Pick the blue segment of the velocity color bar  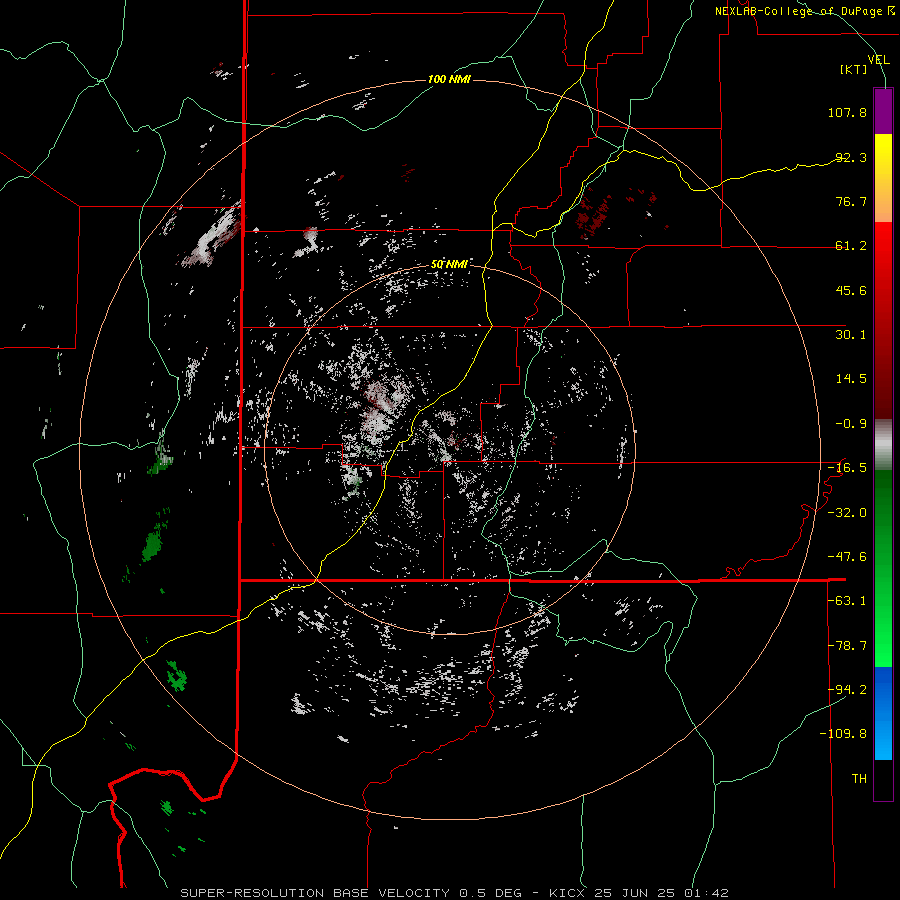[x=883, y=713]
